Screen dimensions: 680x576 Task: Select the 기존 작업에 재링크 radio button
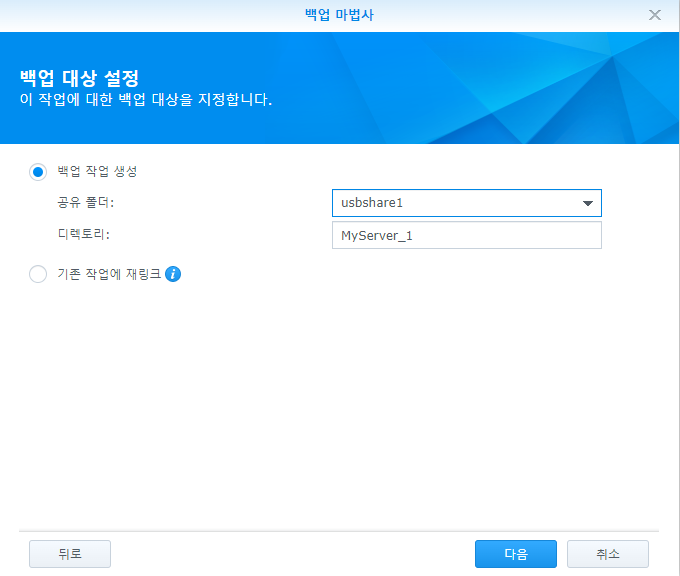(x=38, y=274)
